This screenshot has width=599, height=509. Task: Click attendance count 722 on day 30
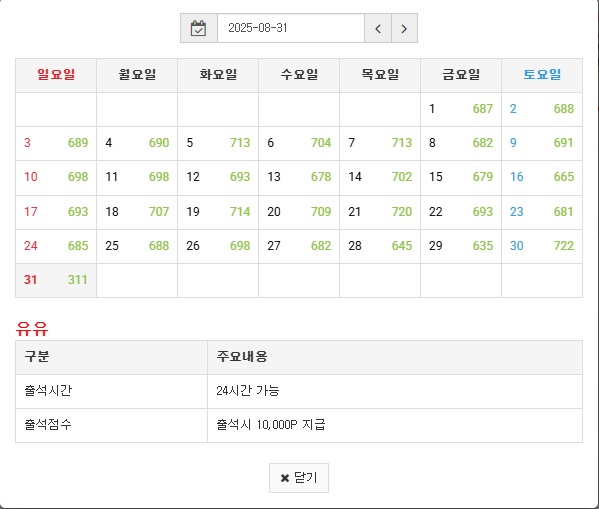click(564, 246)
